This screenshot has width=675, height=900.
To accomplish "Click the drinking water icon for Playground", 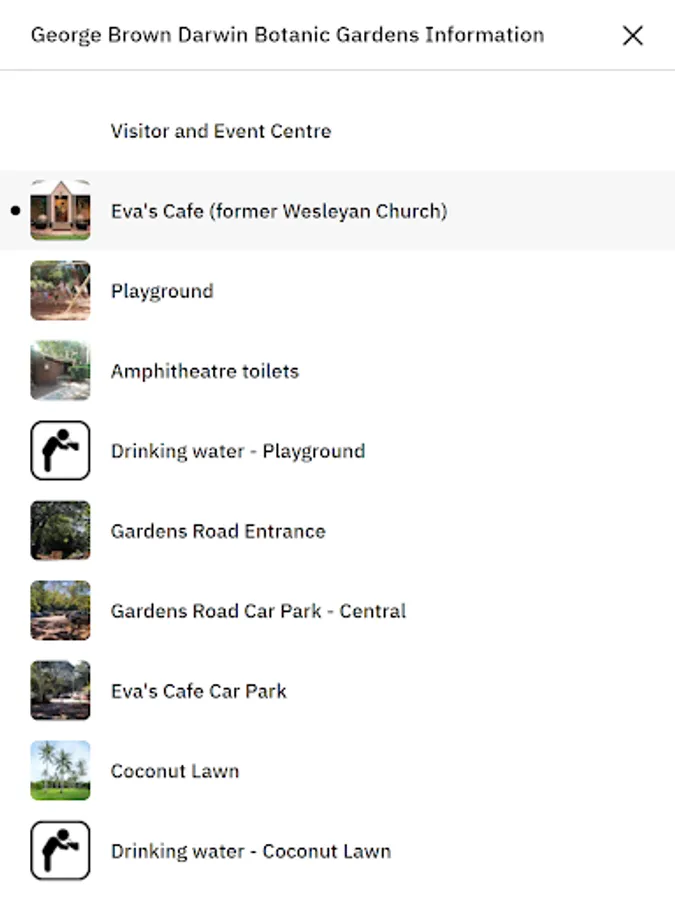I will coord(60,451).
